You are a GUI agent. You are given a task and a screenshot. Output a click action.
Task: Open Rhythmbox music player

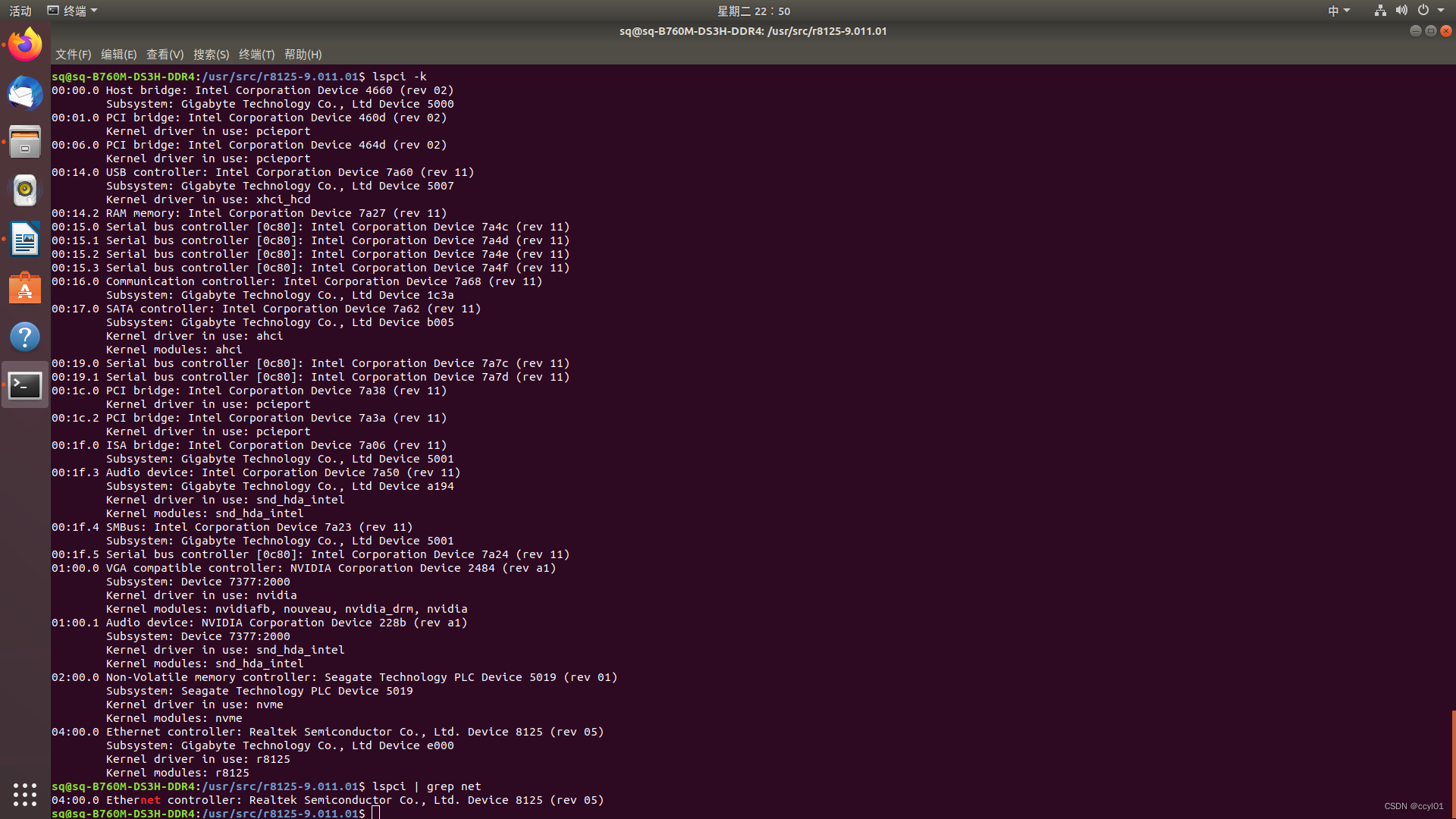coord(25,190)
